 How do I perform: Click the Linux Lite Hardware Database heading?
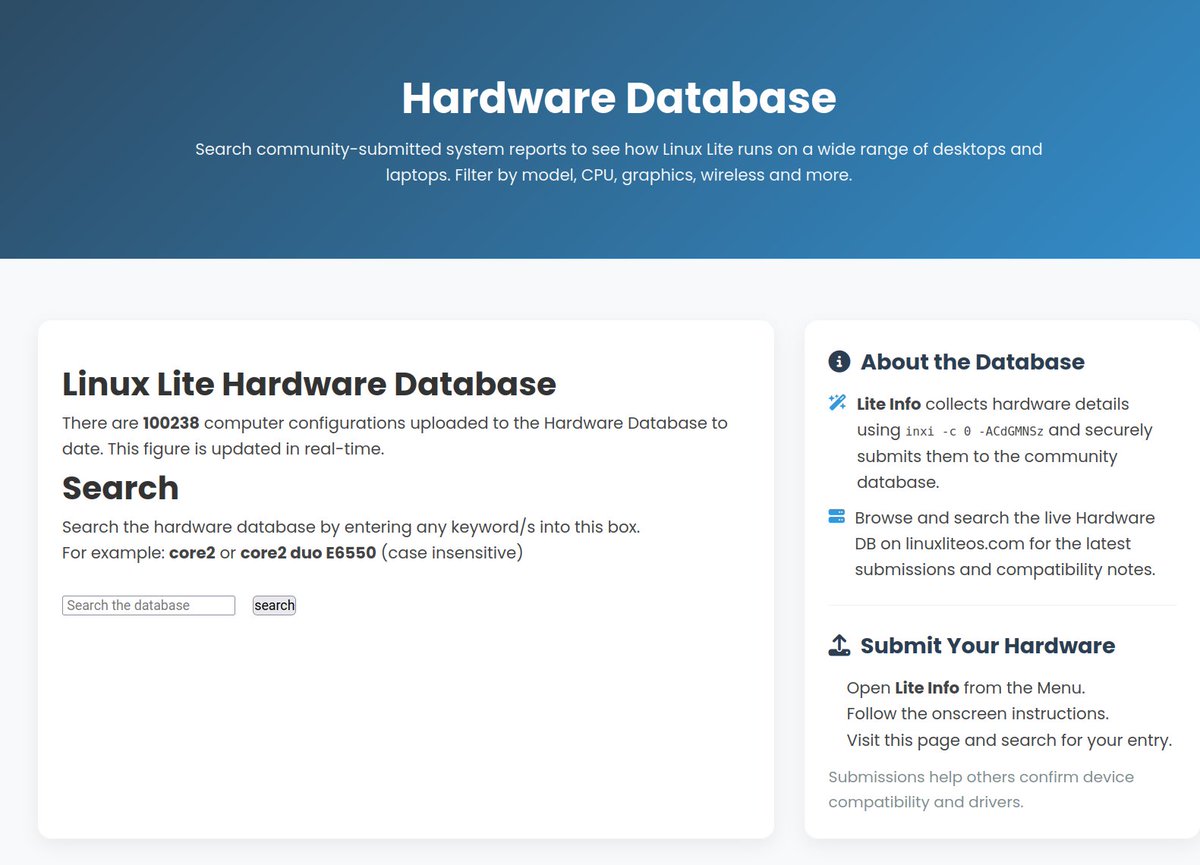pos(309,384)
